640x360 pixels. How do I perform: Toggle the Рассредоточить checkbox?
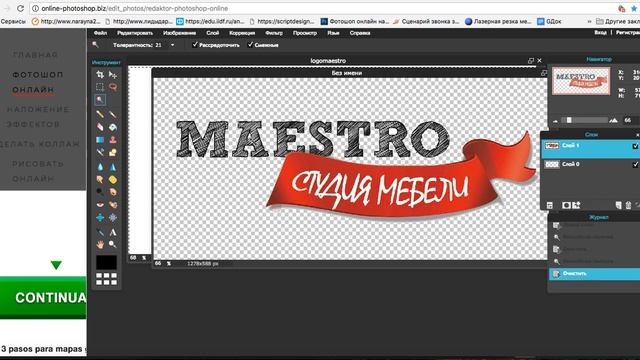[x=195, y=44]
